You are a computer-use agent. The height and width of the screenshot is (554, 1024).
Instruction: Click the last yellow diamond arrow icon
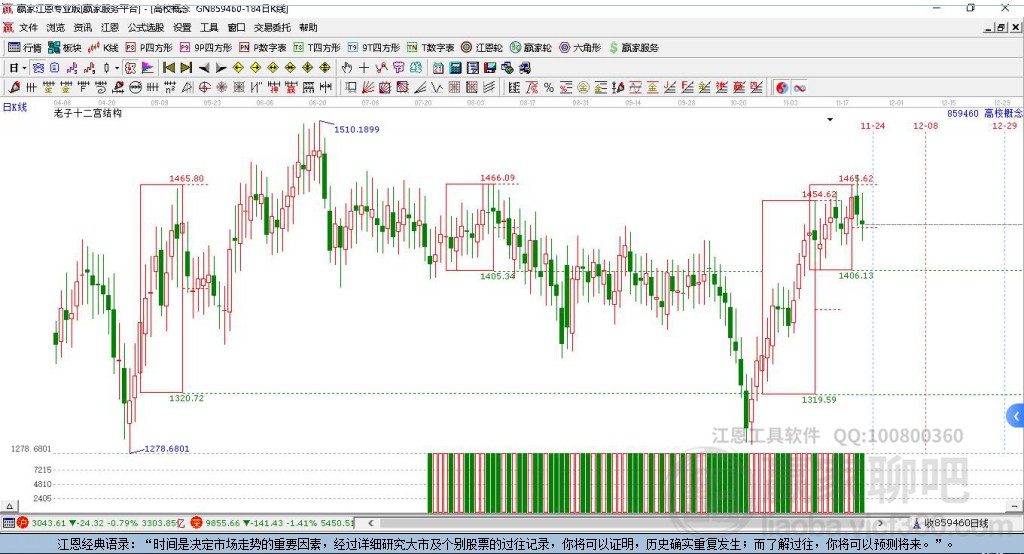pos(325,68)
